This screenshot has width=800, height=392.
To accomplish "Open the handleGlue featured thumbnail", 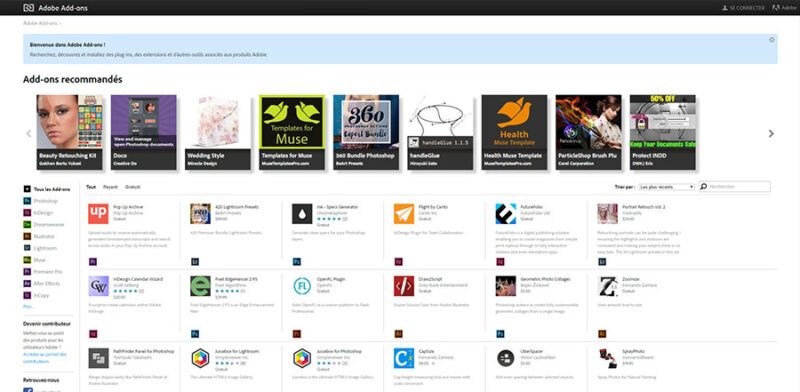I will 440,132.
